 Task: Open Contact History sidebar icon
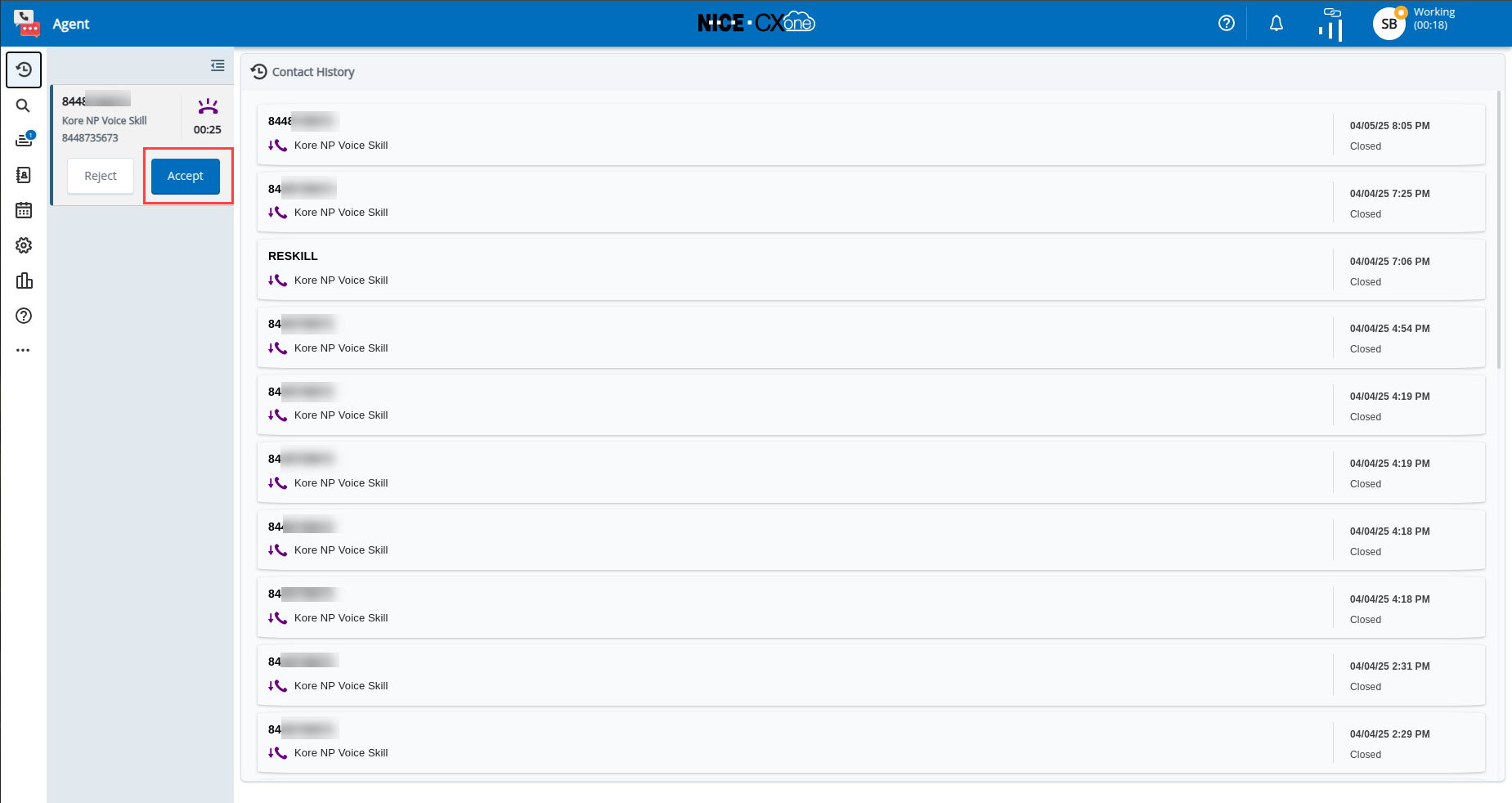pos(24,70)
